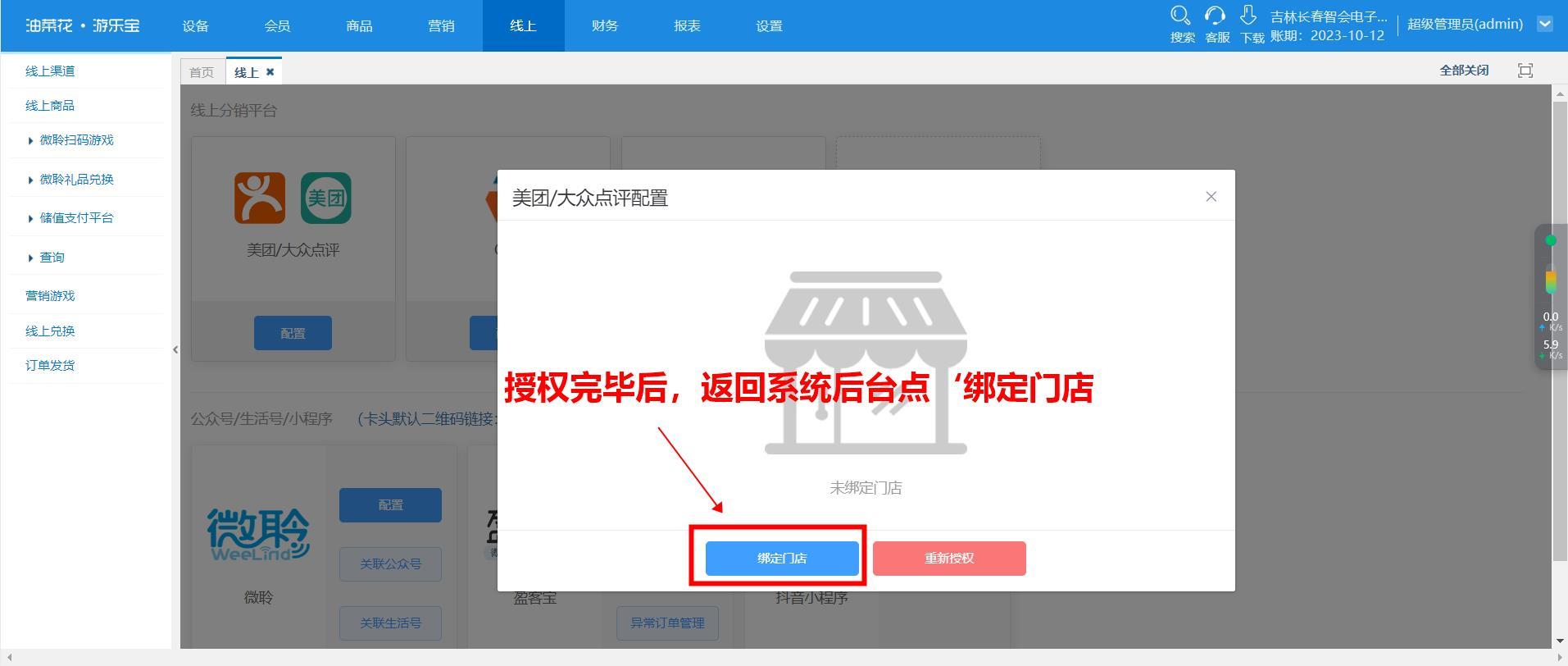Collapse the left sidebar arrow
This screenshot has width=1568, height=666.
pyautogui.click(x=175, y=349)
